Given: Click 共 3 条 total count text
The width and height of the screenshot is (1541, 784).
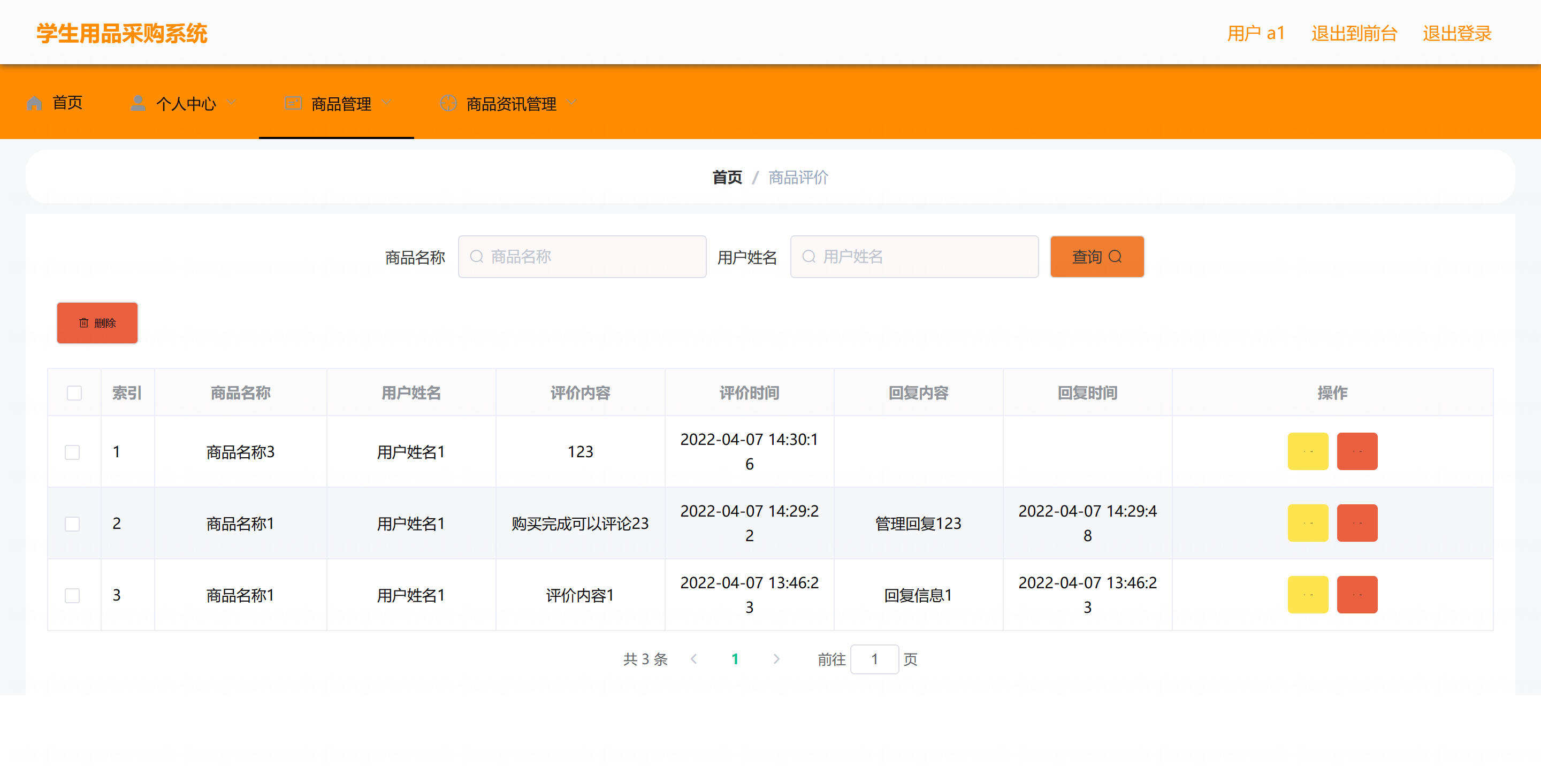Looking at the screenshot, I should coord(645,659).
